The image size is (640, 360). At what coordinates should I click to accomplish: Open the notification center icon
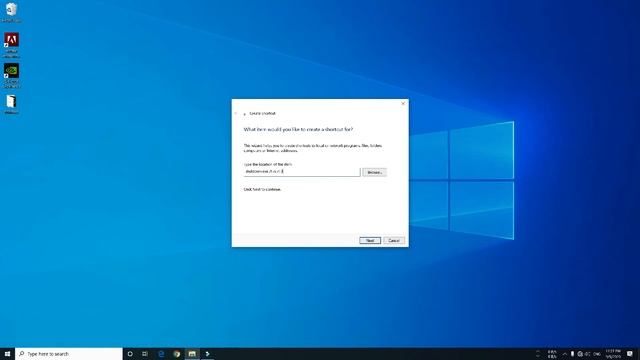coord(630,354)
